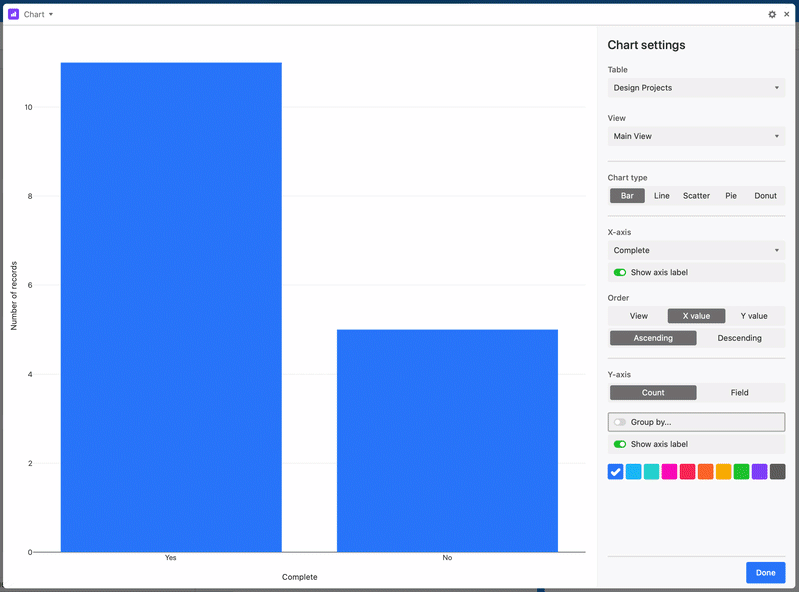Select the Bar chart type
This screenshot has height=592, width=799.
pos(627,196)
